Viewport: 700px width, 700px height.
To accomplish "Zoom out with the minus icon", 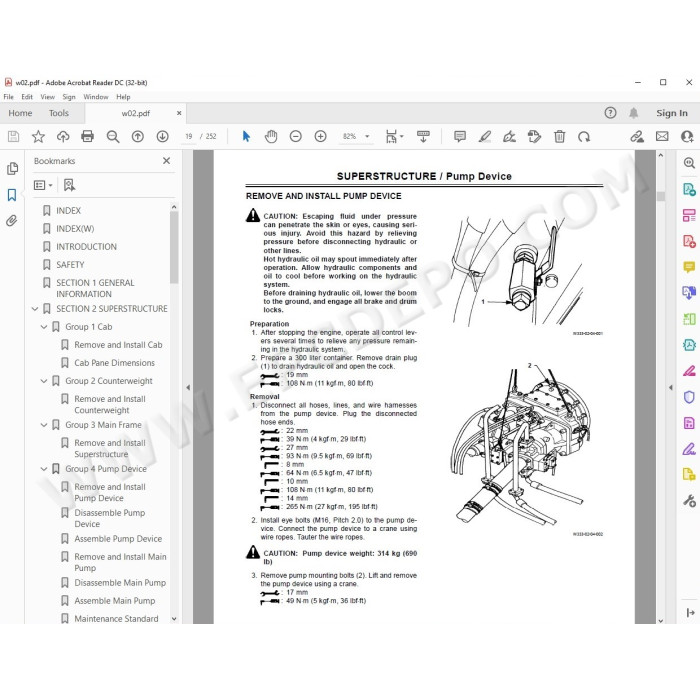I will [296, 137].
